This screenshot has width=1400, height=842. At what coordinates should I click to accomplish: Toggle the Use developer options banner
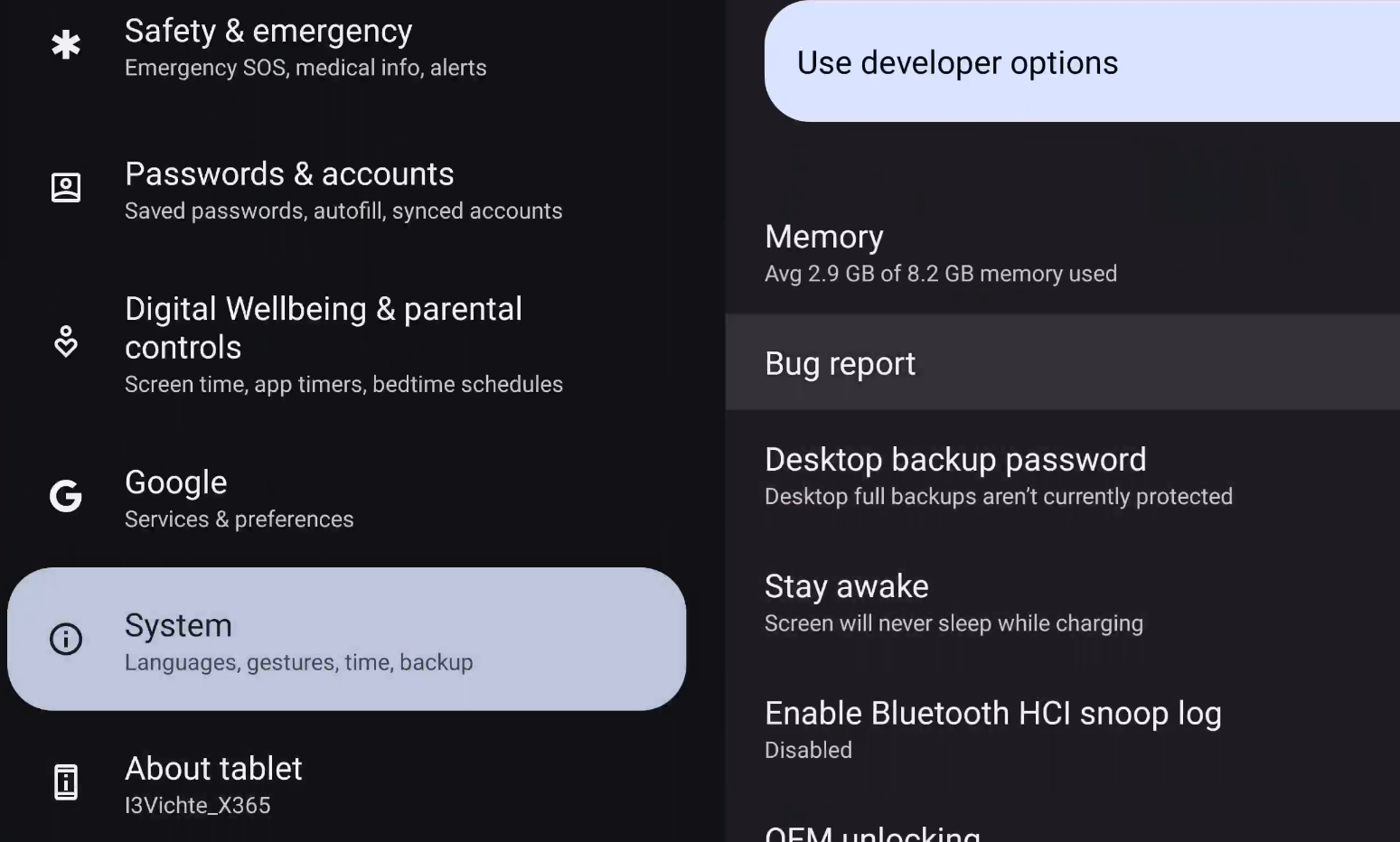(x=1081, y=62)
